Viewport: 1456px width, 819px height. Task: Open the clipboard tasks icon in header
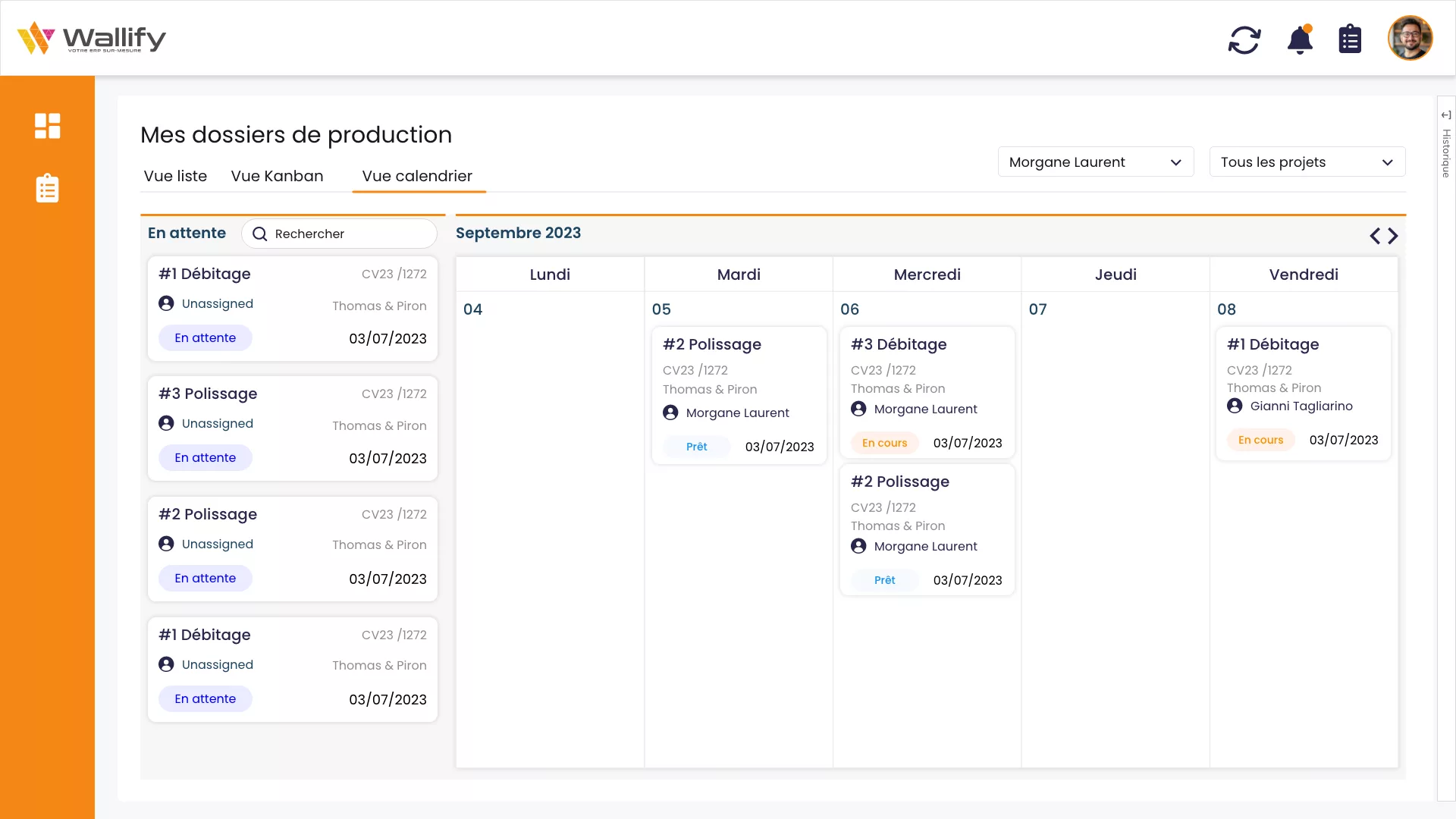[1350, 39]
